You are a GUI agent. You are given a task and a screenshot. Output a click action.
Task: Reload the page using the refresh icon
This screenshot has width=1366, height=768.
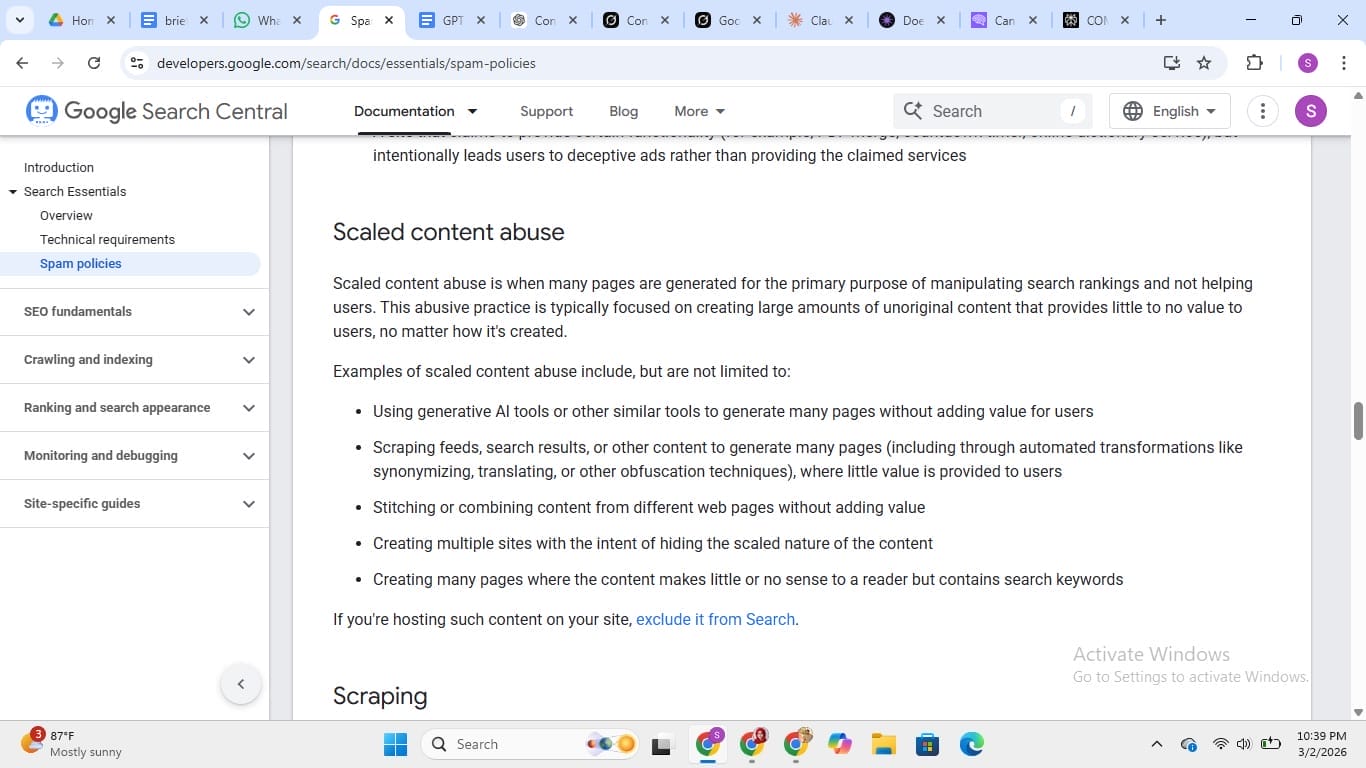(93, 62)
